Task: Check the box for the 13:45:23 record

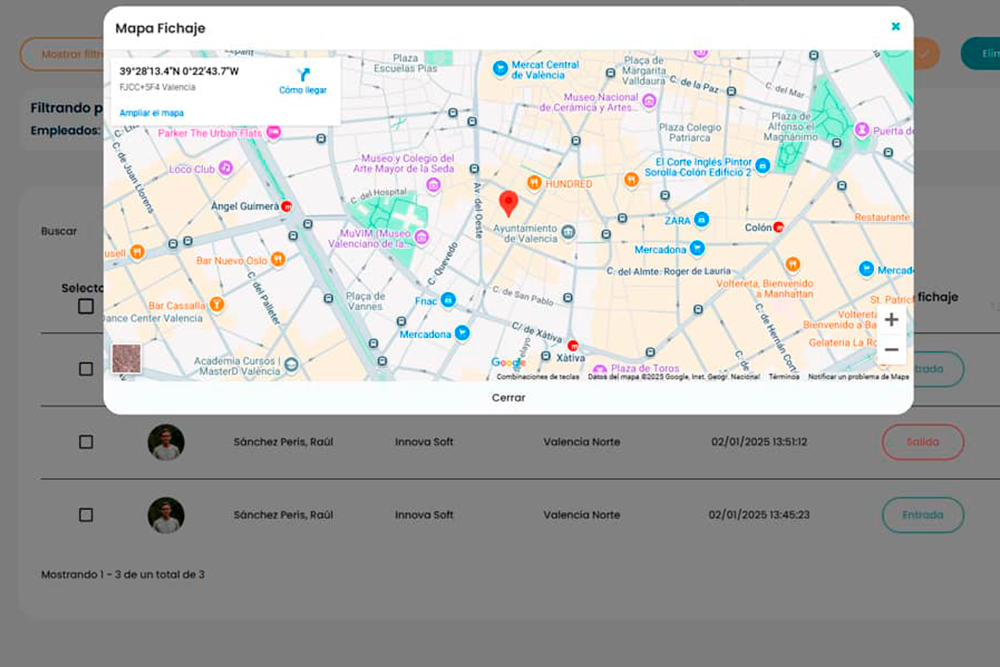Action: tap(86, 515)
